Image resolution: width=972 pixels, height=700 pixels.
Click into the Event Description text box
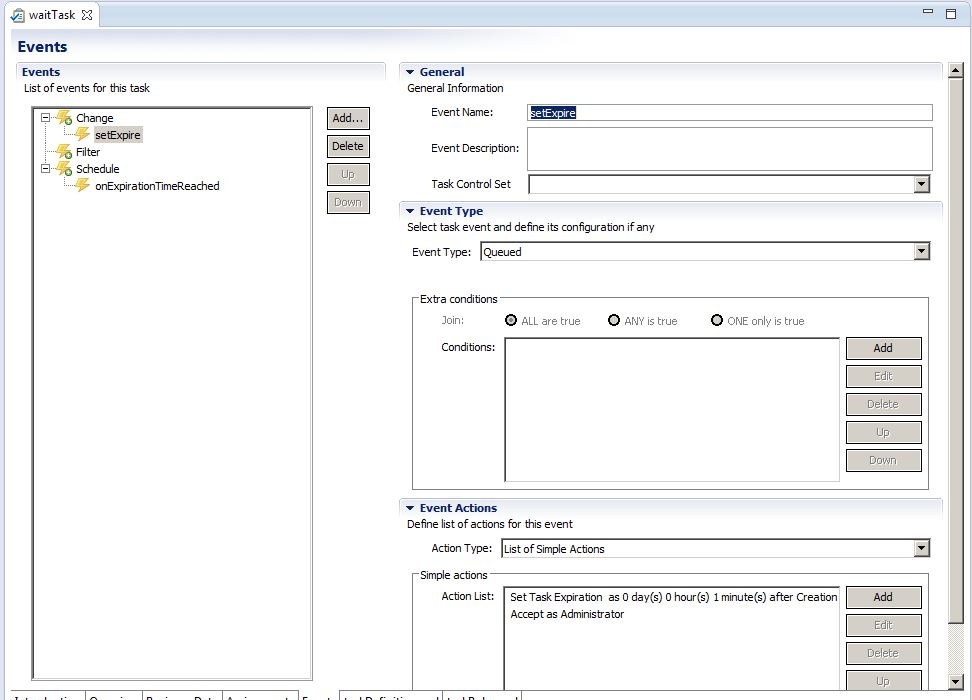pos(729,148)
